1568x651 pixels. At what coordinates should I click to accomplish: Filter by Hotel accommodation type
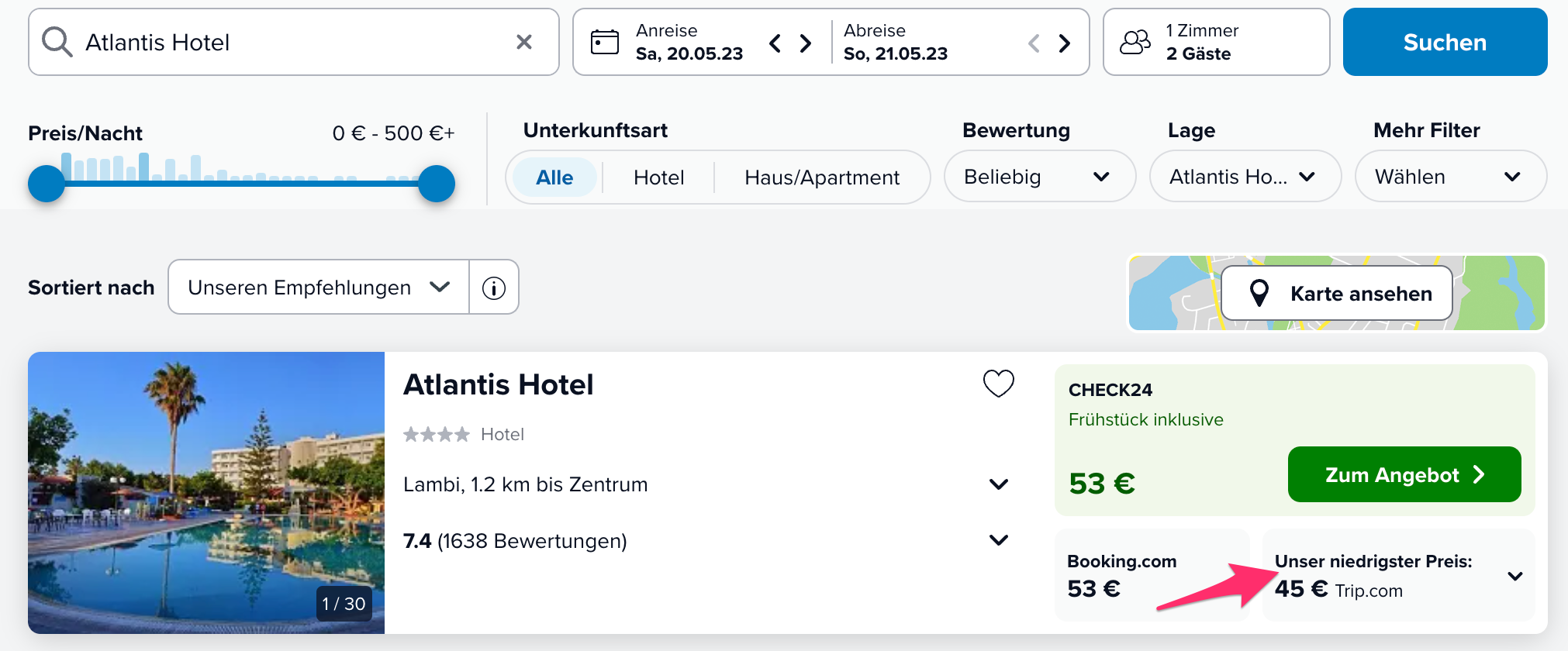[658, 177]
